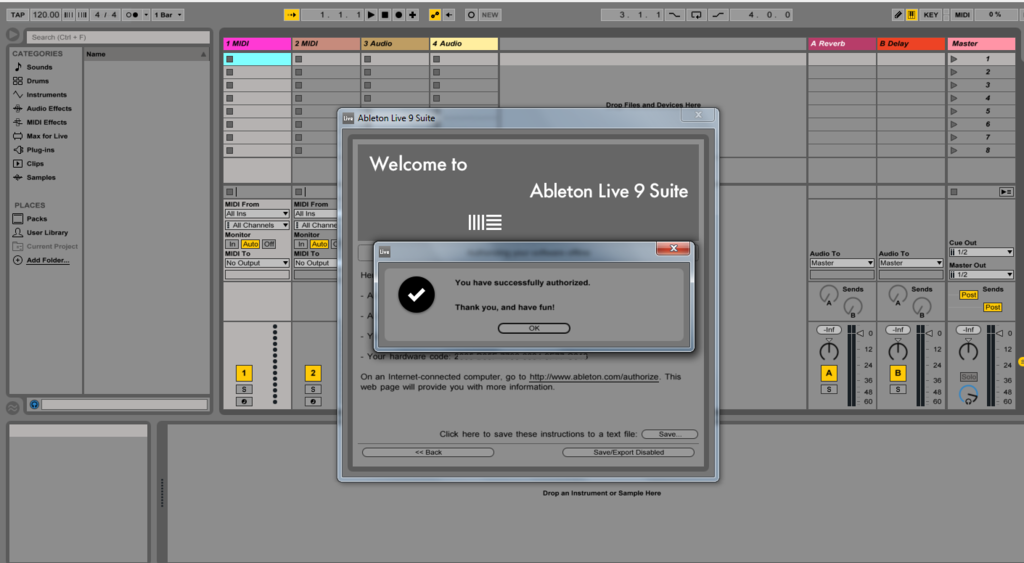
Task: Click the Punch-In switch icon
Action: (x=675, y=14)
